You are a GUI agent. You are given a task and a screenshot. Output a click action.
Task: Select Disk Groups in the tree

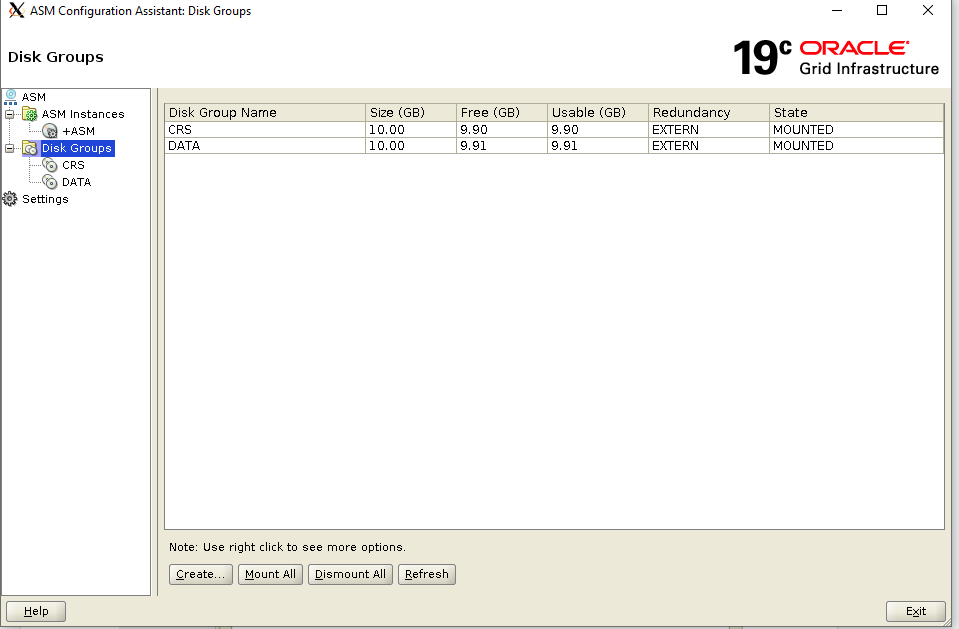pos(76,148)
